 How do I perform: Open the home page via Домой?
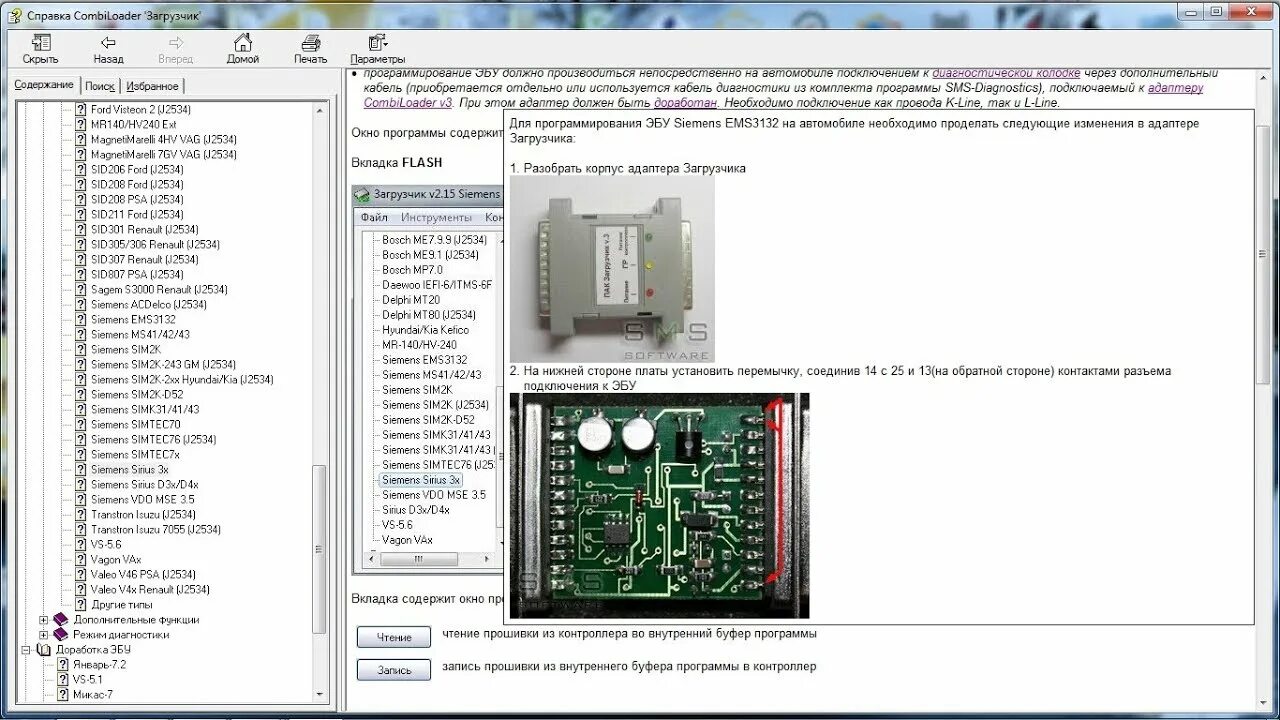click(x=243, y=49)
